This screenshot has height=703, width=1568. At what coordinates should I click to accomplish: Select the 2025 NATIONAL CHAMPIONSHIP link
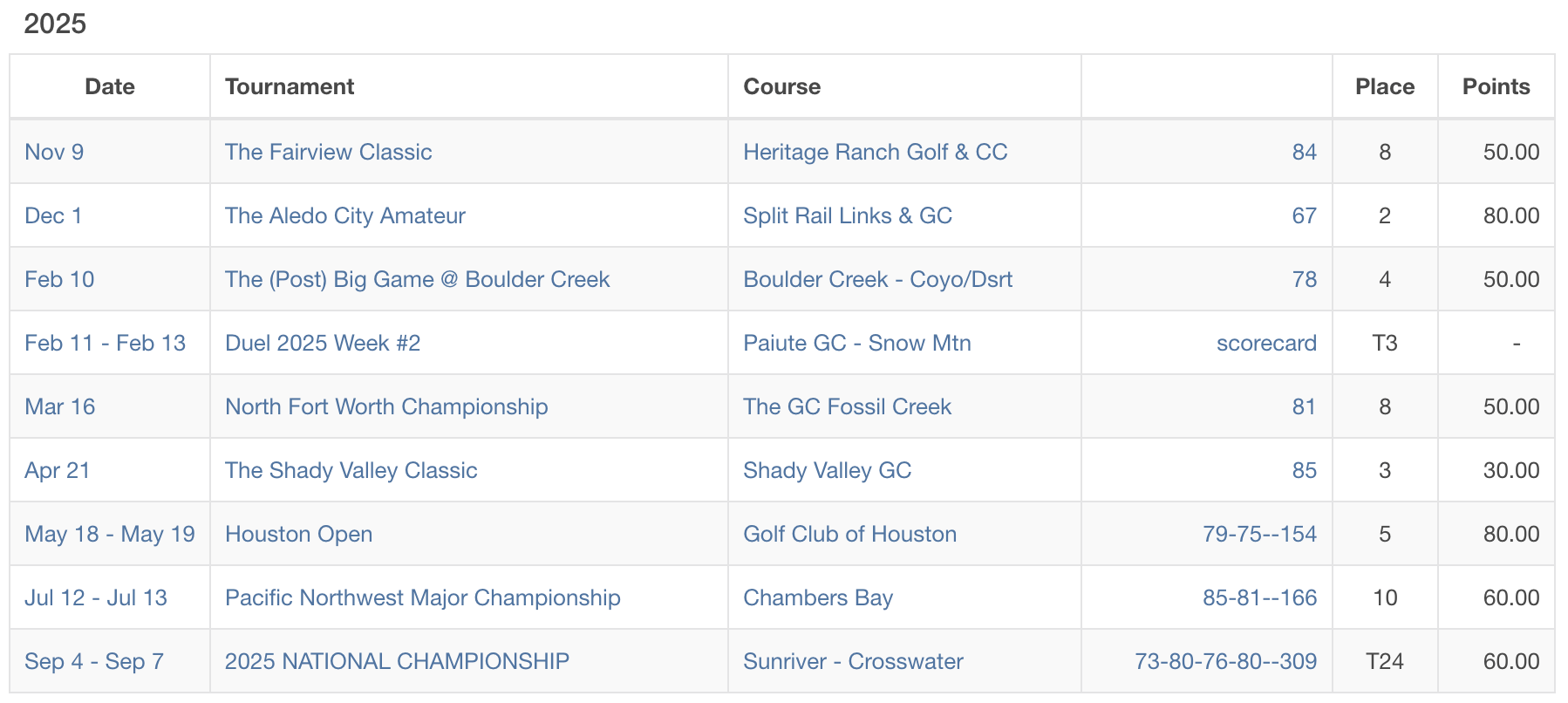tap(397, 661)
